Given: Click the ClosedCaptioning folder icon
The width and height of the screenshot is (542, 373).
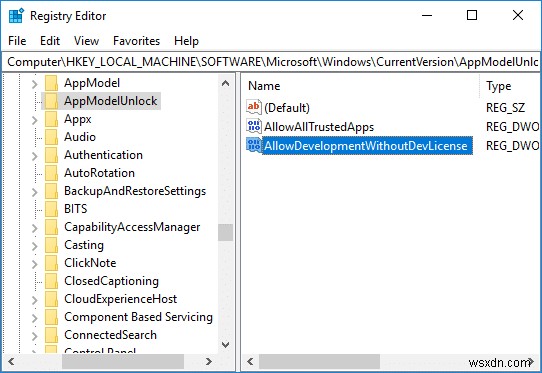Looking at the screenshot, I should click(x=51, y=281).
